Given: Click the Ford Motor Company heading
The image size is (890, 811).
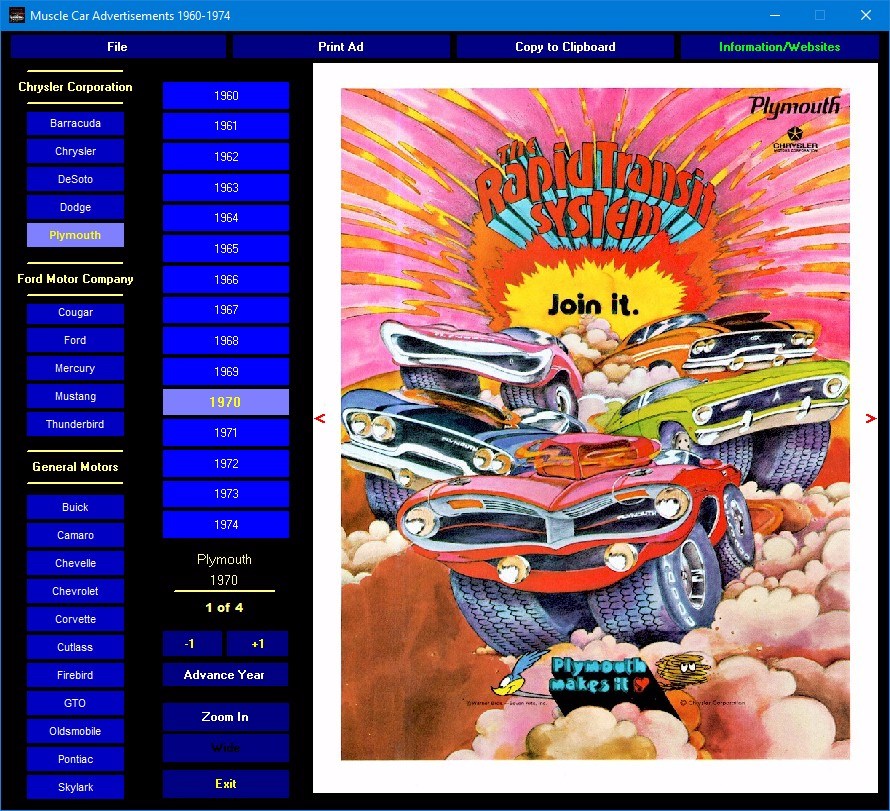Looking at the screenshot, I should click(75, 279).
